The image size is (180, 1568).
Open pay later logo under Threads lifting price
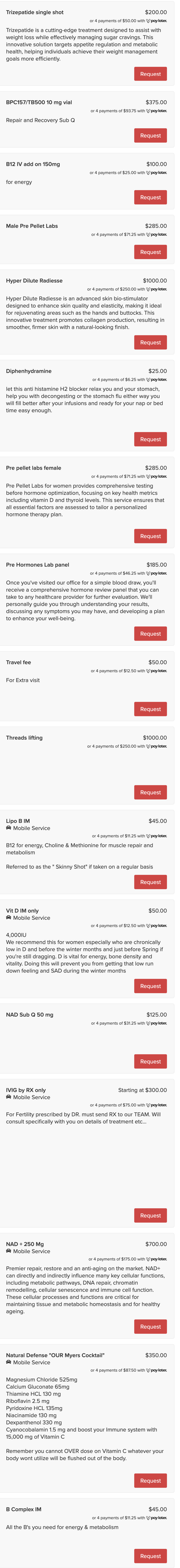156,746
